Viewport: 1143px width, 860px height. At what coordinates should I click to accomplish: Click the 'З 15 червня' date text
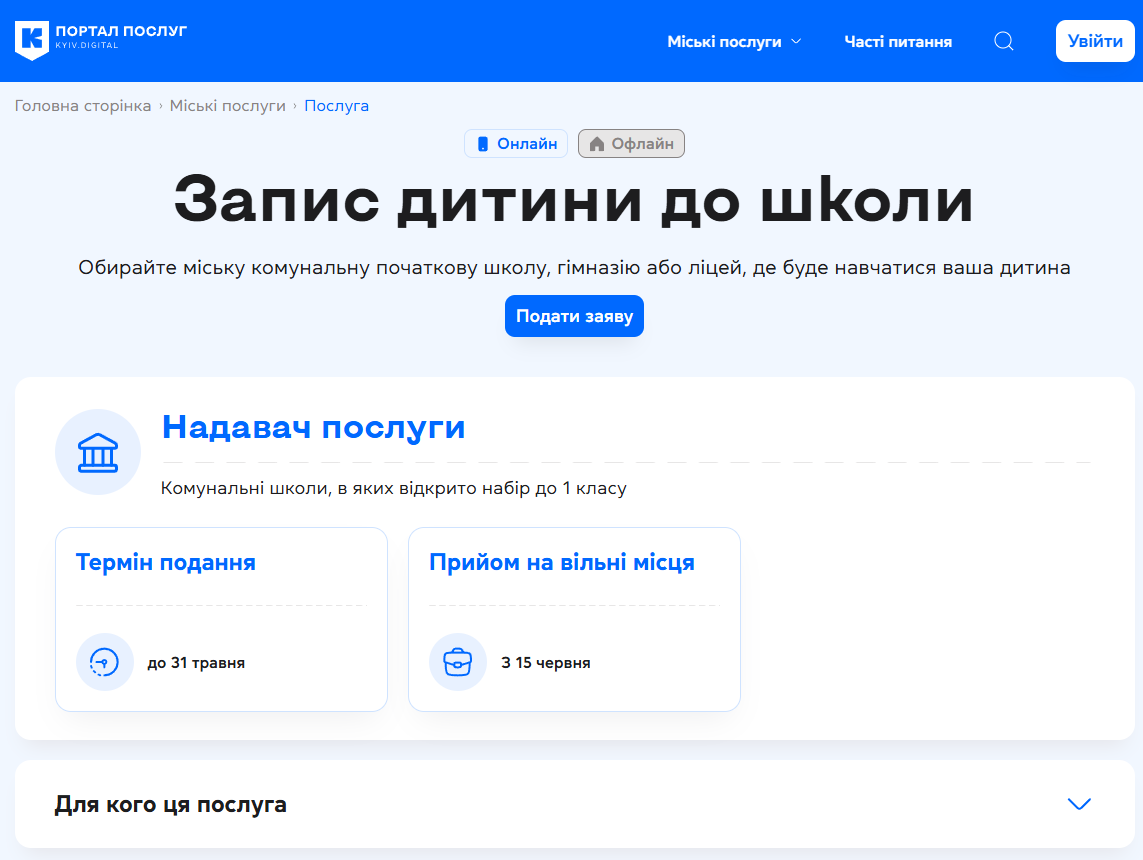pyautogui.click(x=546, y=663)
